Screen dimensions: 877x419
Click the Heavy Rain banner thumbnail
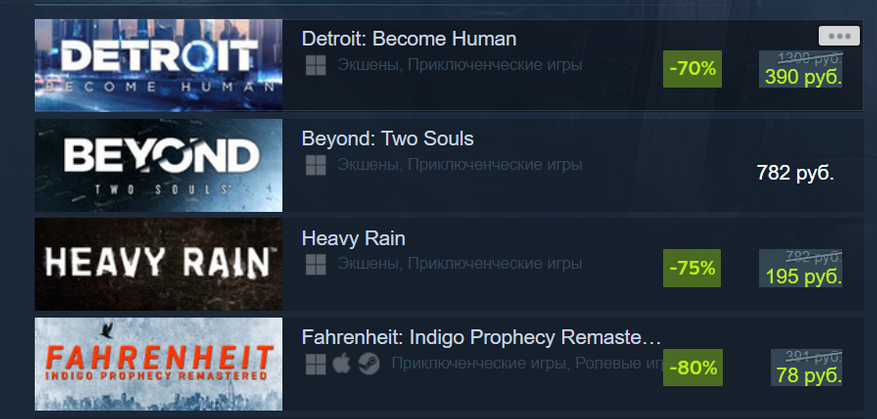pos(158,265)
